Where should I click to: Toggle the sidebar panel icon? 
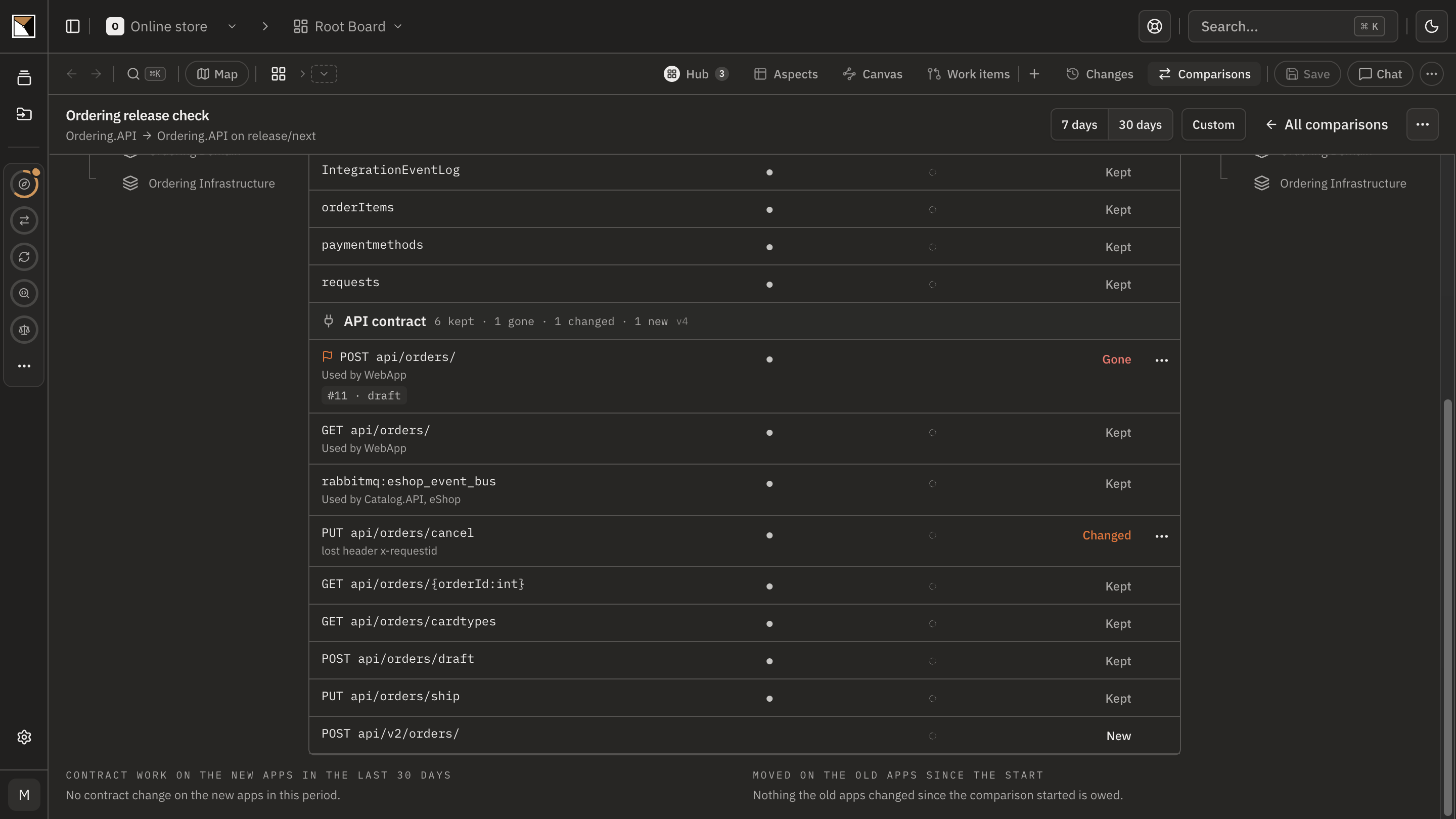click(72, 26)
